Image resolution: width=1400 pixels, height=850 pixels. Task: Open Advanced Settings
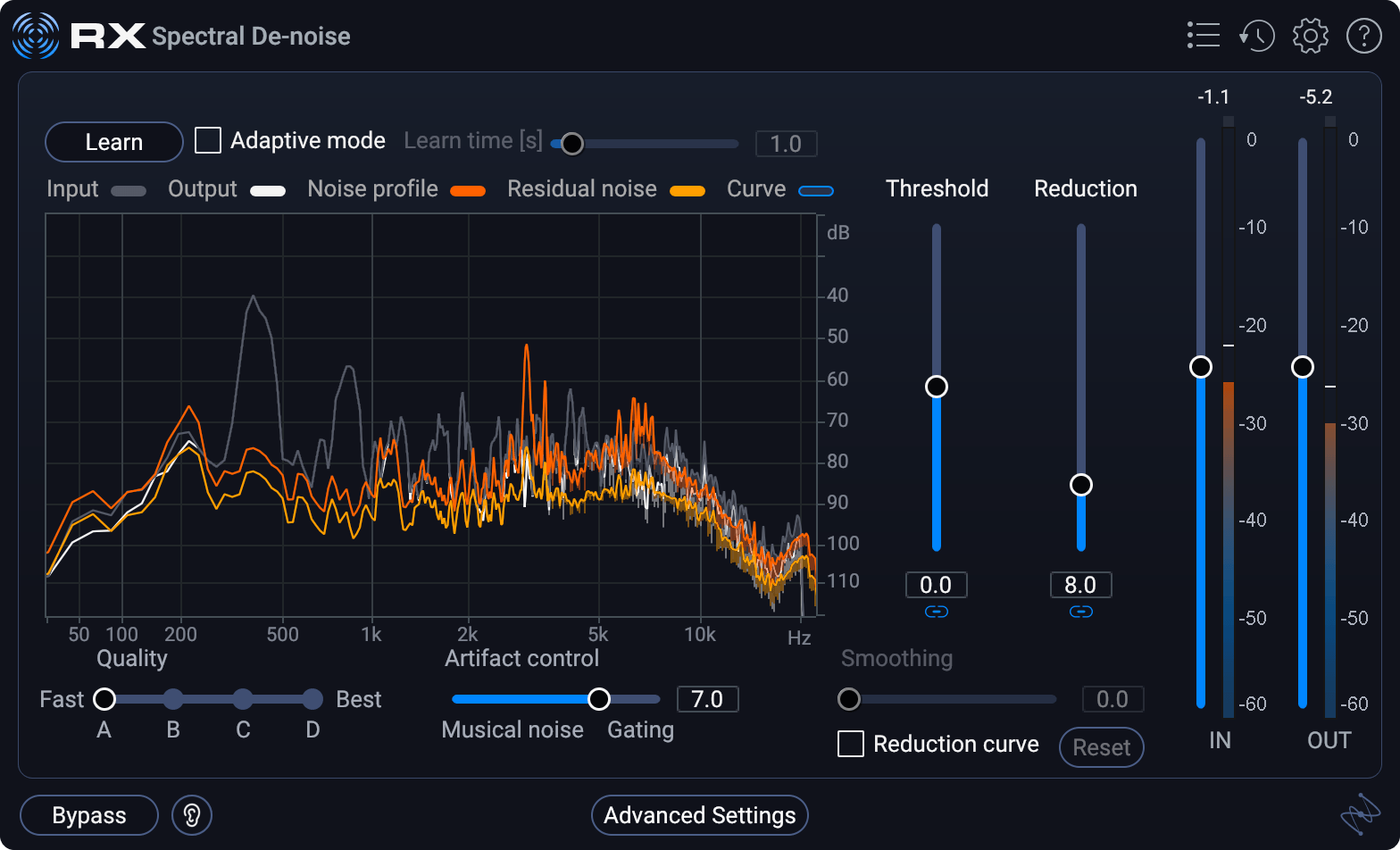(700, 815)
